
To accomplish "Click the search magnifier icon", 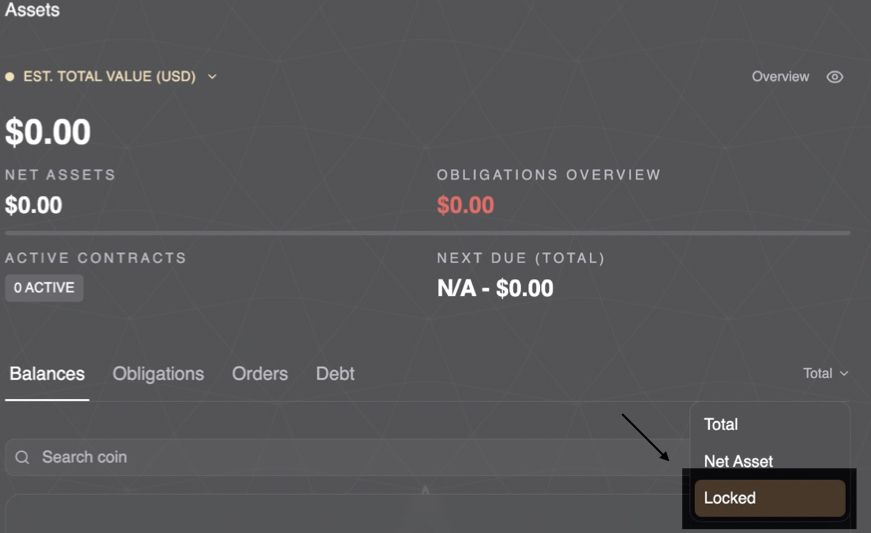I will 22,457.
